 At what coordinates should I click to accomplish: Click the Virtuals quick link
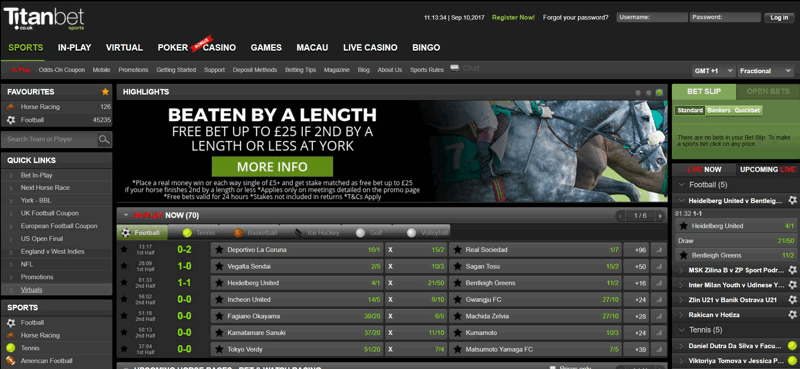(x=32, y=290)
